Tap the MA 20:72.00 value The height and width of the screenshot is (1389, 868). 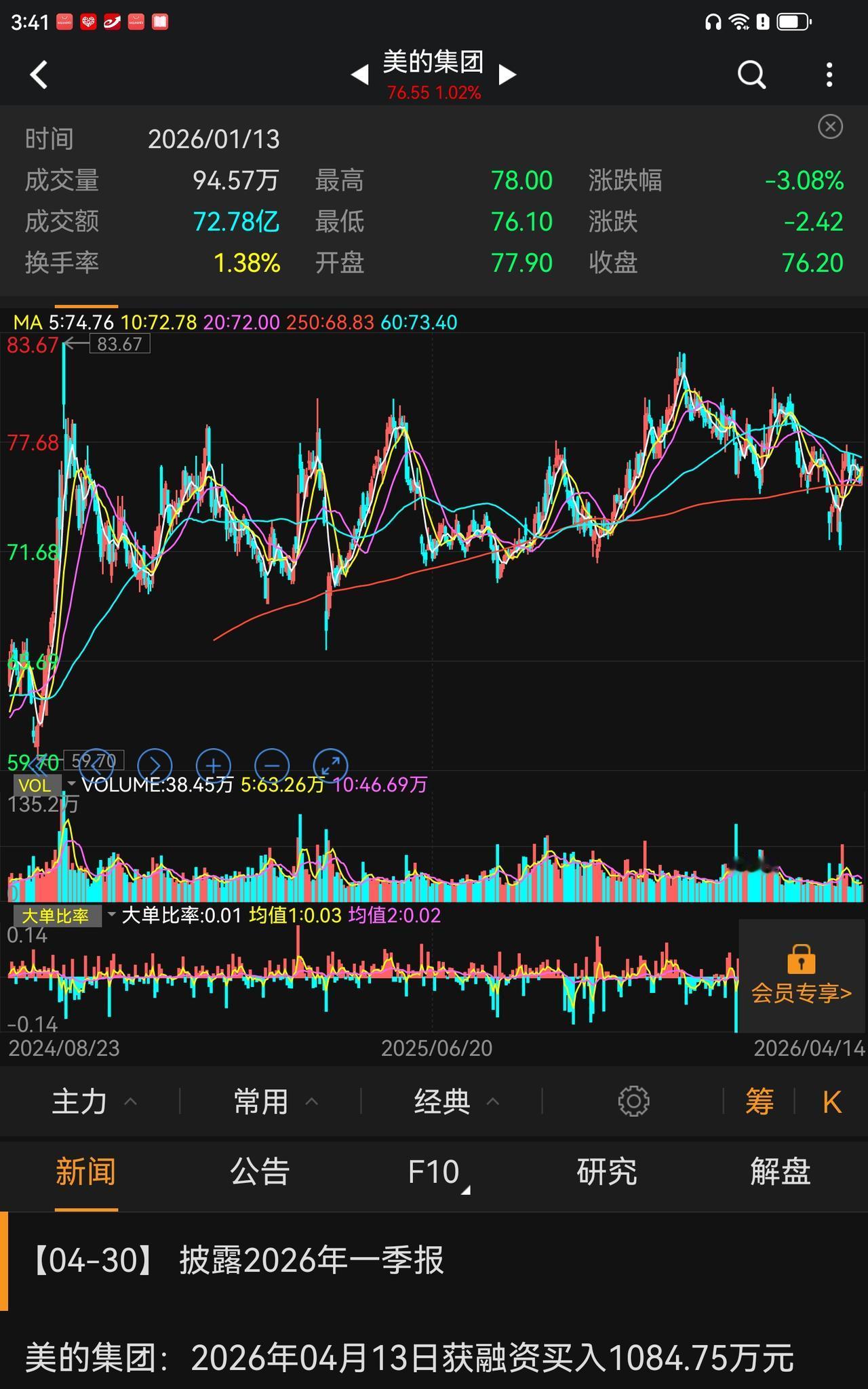241,322
